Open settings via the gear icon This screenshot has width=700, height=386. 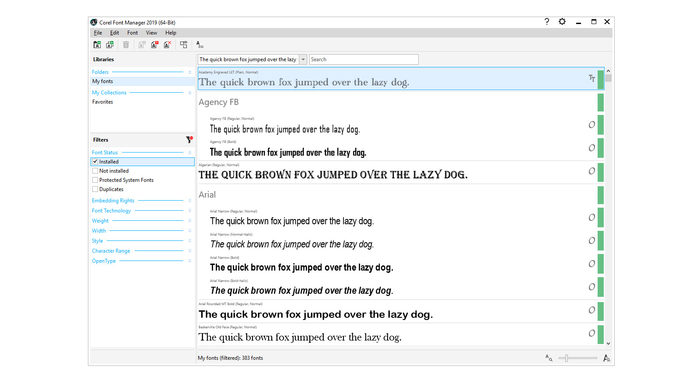pos(562,21)
